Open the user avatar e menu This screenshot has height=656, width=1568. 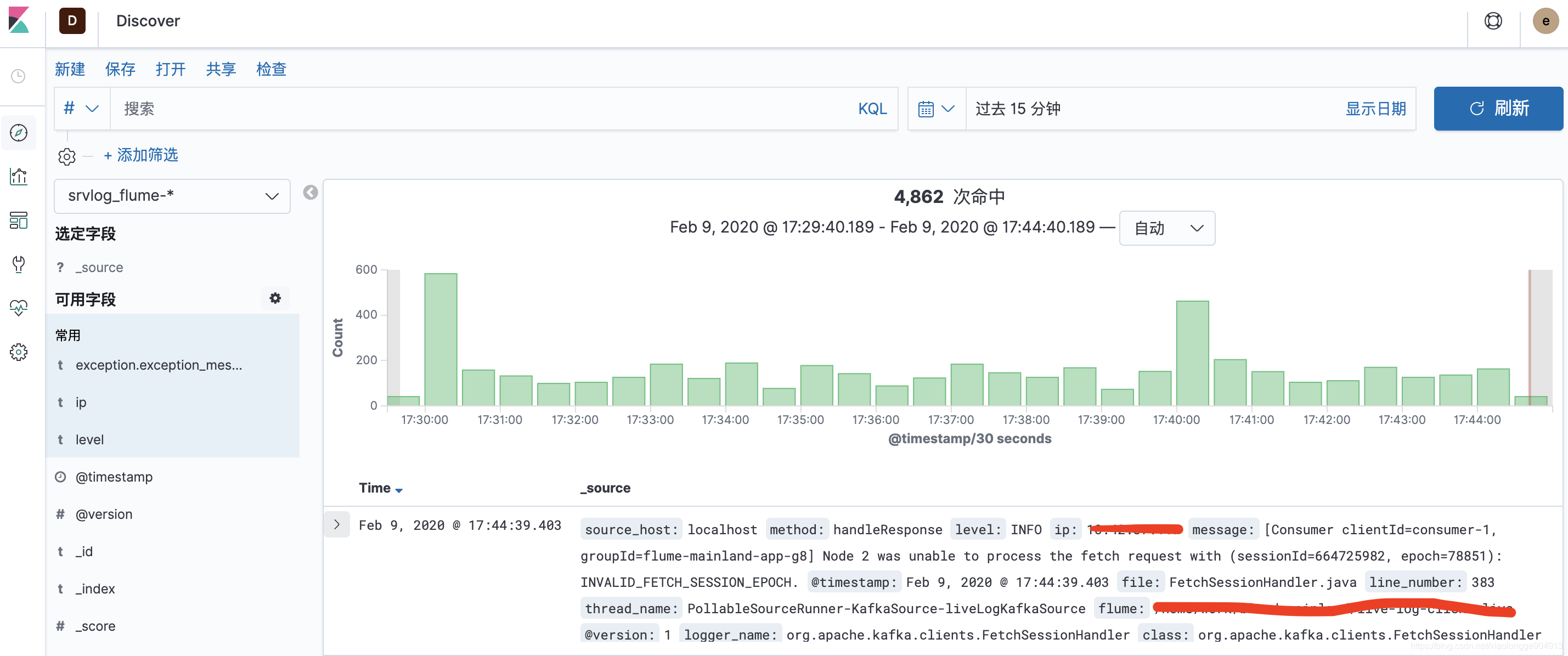click(1545, 21)
